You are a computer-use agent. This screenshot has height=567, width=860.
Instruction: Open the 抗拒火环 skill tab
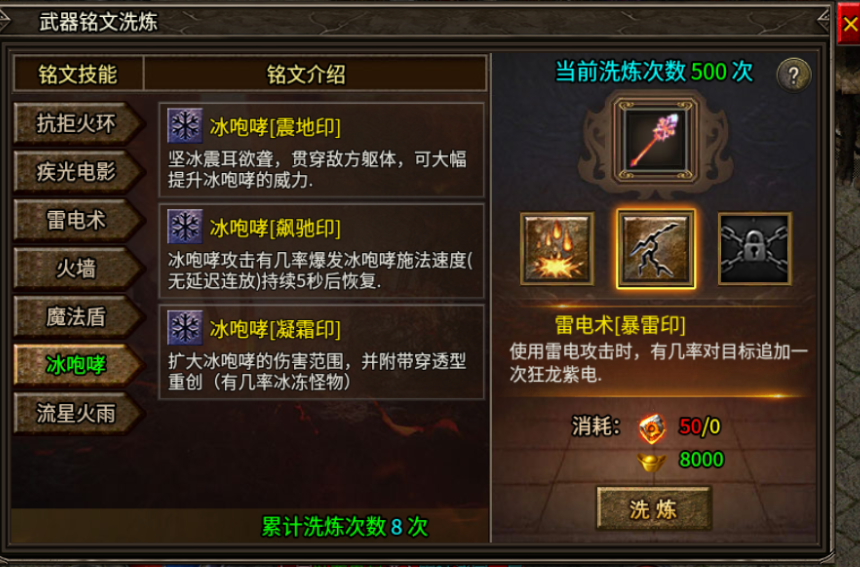pos(77,124)
